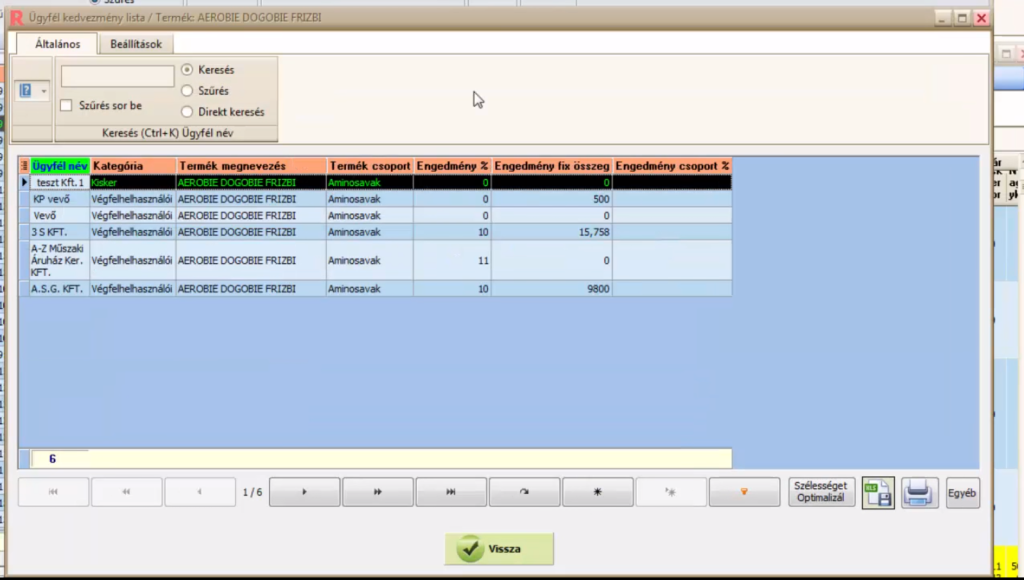Click the printer icon button
The height and width of the screenshot is (580, 1024).
coord(920,492)
